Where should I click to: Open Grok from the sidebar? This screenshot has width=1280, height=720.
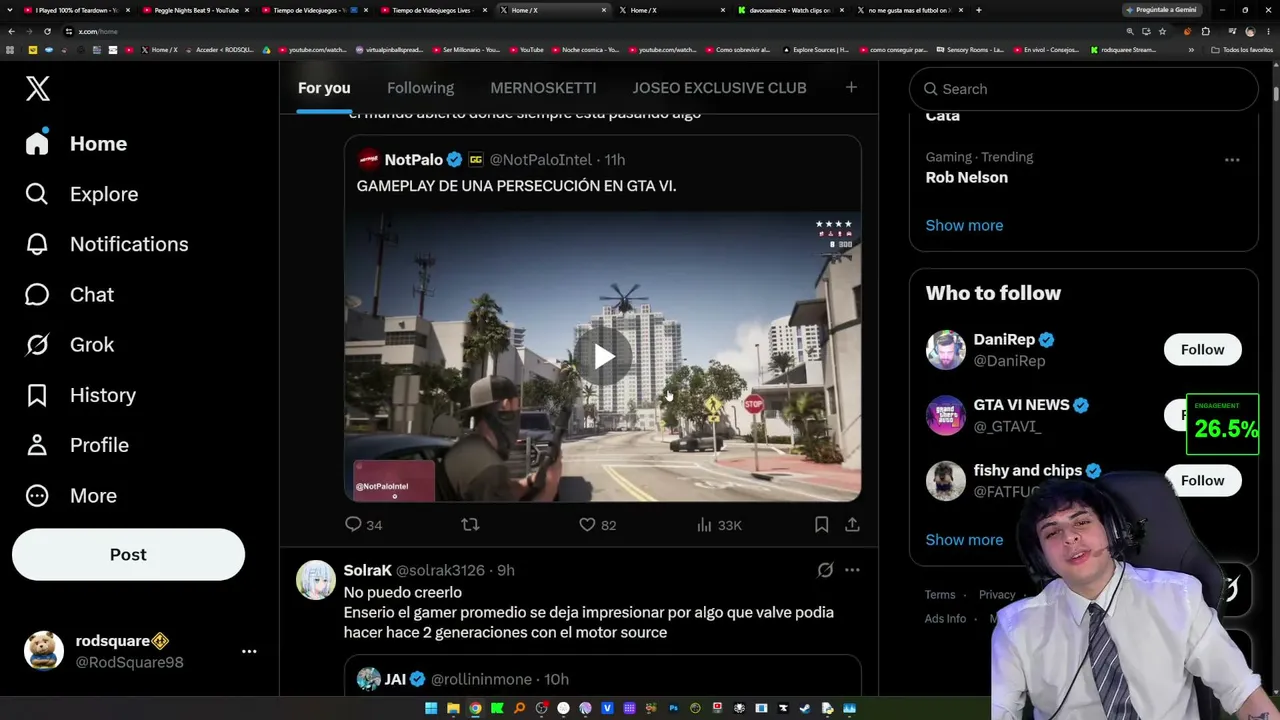[x=70, y=345]
